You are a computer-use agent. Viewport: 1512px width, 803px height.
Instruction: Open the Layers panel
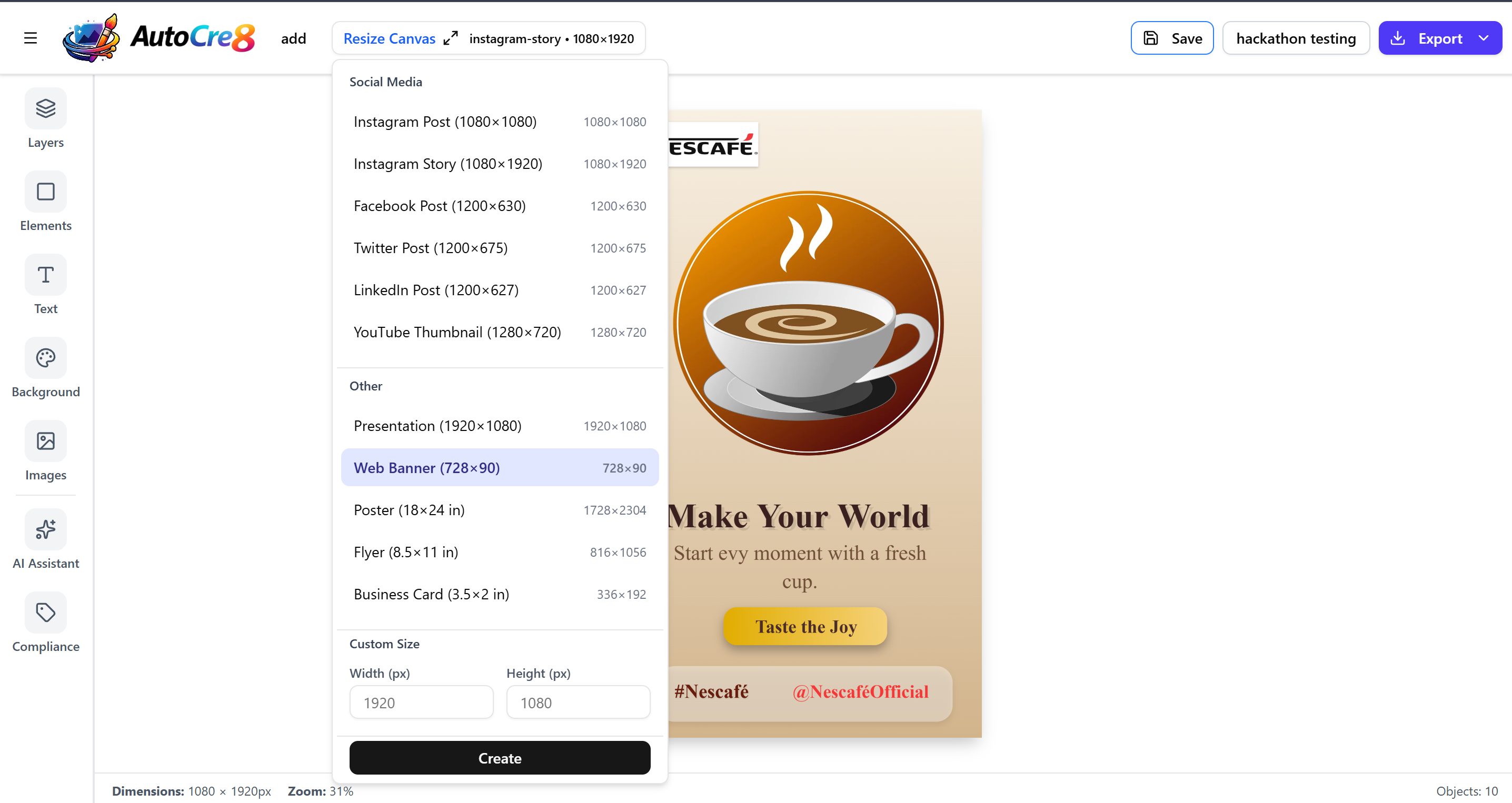(x=46, y=109)
